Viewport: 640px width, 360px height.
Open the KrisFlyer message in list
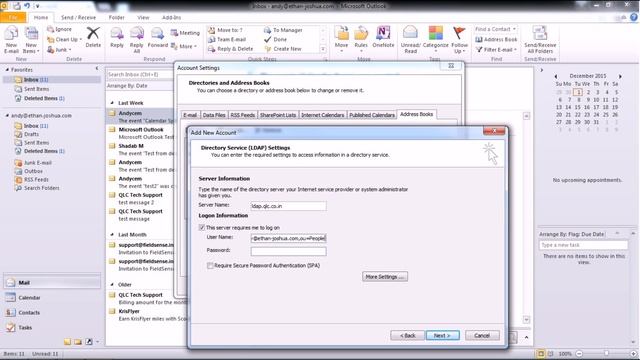[148, 315]
